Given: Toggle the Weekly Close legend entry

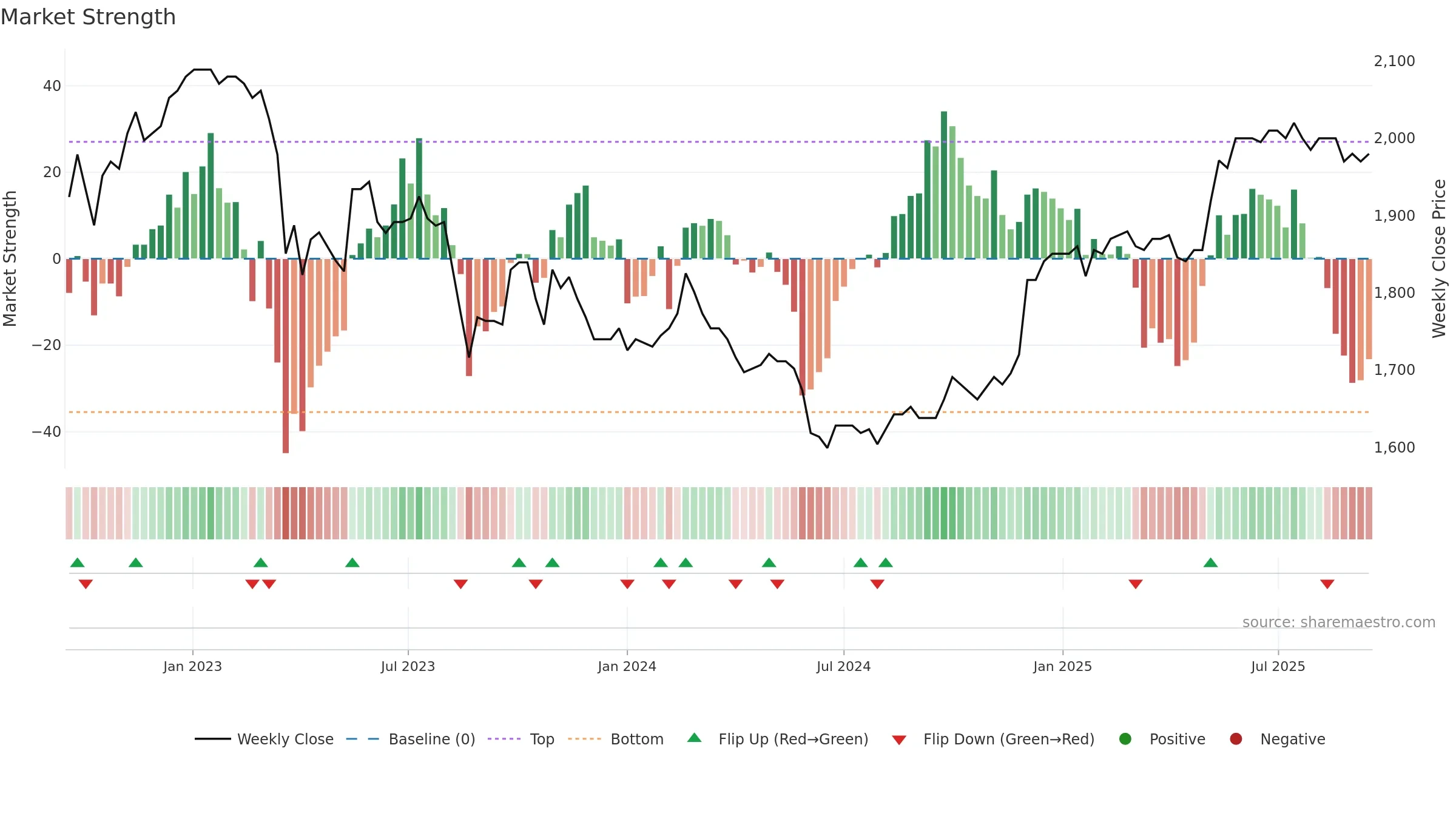Looking at the screenshot, I should click(x=264, y=739).
